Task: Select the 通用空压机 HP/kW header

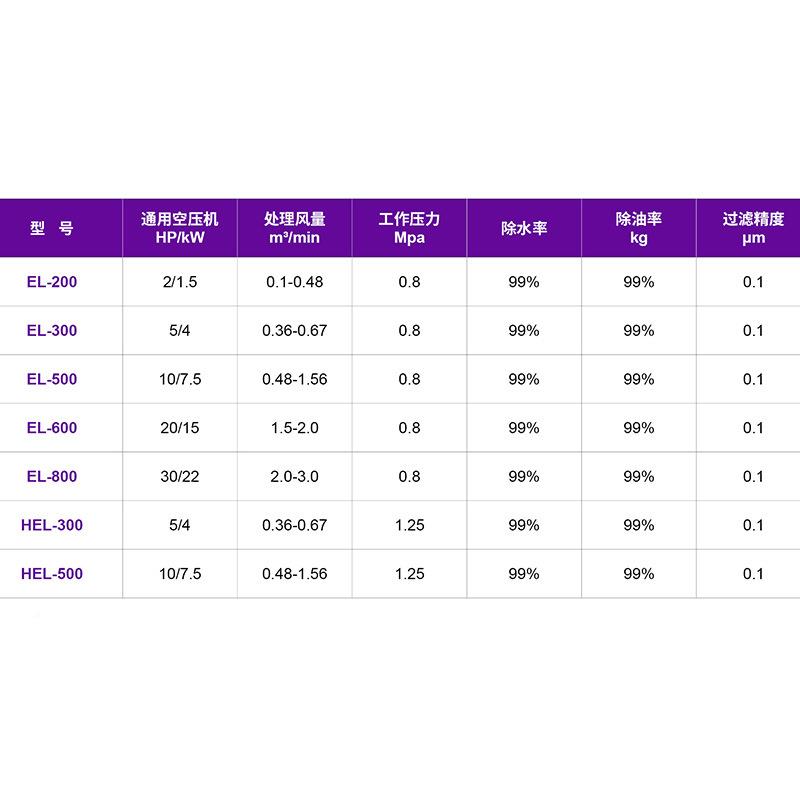Action: click(180, 228)
